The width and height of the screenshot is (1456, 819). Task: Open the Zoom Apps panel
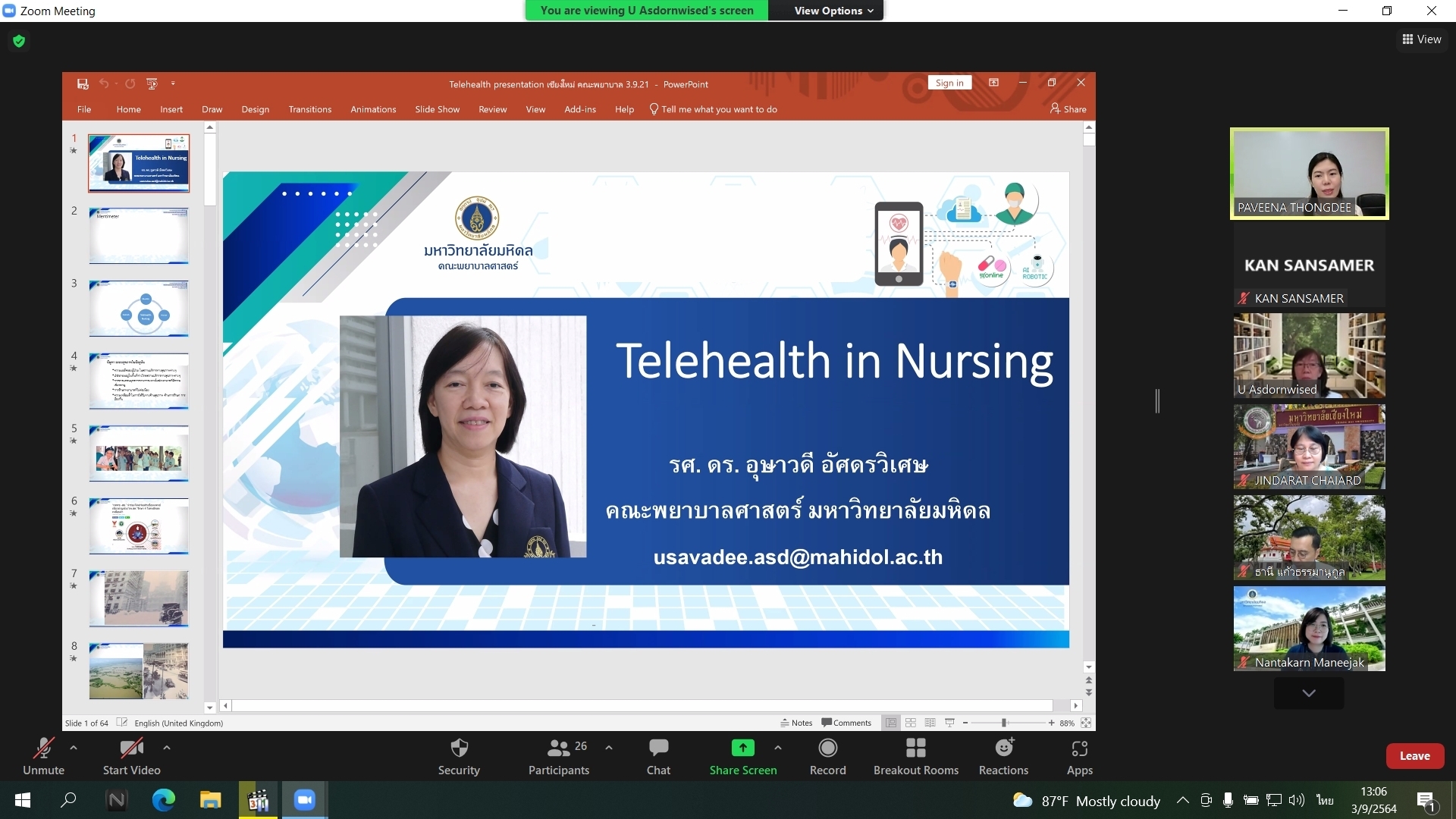click(x=1079, y=756)
